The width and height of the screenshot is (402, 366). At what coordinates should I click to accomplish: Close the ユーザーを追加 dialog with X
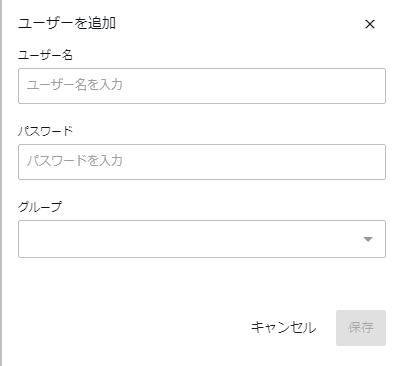pyautogui.click(x=370, y=24)
